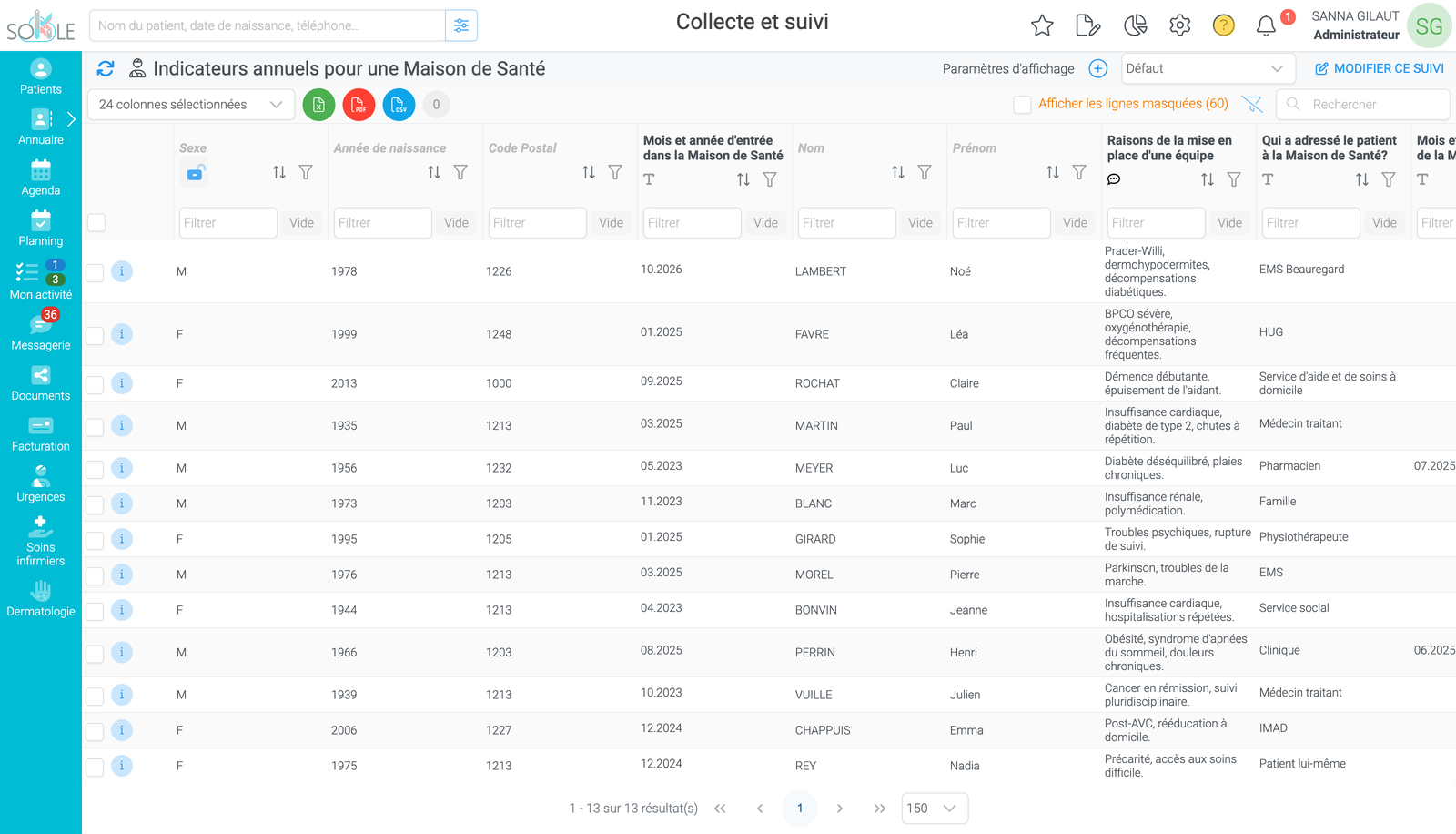Open SG user avatar
The height and width of the screenshot is (834, 1456).
pos(1429,25)
